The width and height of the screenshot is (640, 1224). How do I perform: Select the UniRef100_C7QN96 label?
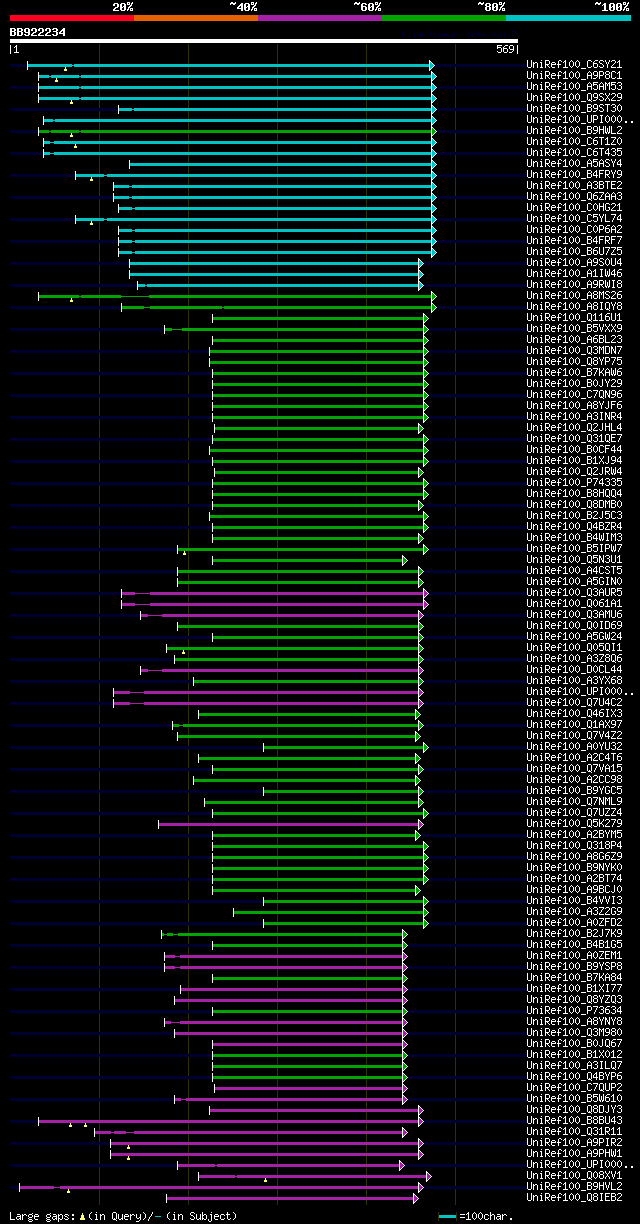pyautogui.click(x=574, y=395)
